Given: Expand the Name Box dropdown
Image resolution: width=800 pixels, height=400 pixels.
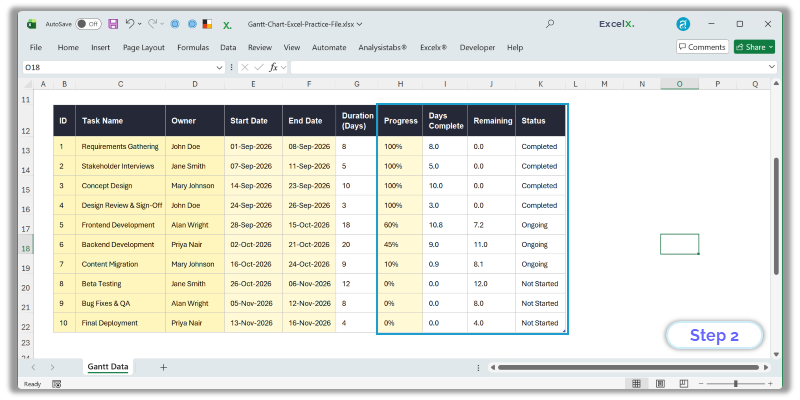Looking at the screenshot, I should (219, 67).
